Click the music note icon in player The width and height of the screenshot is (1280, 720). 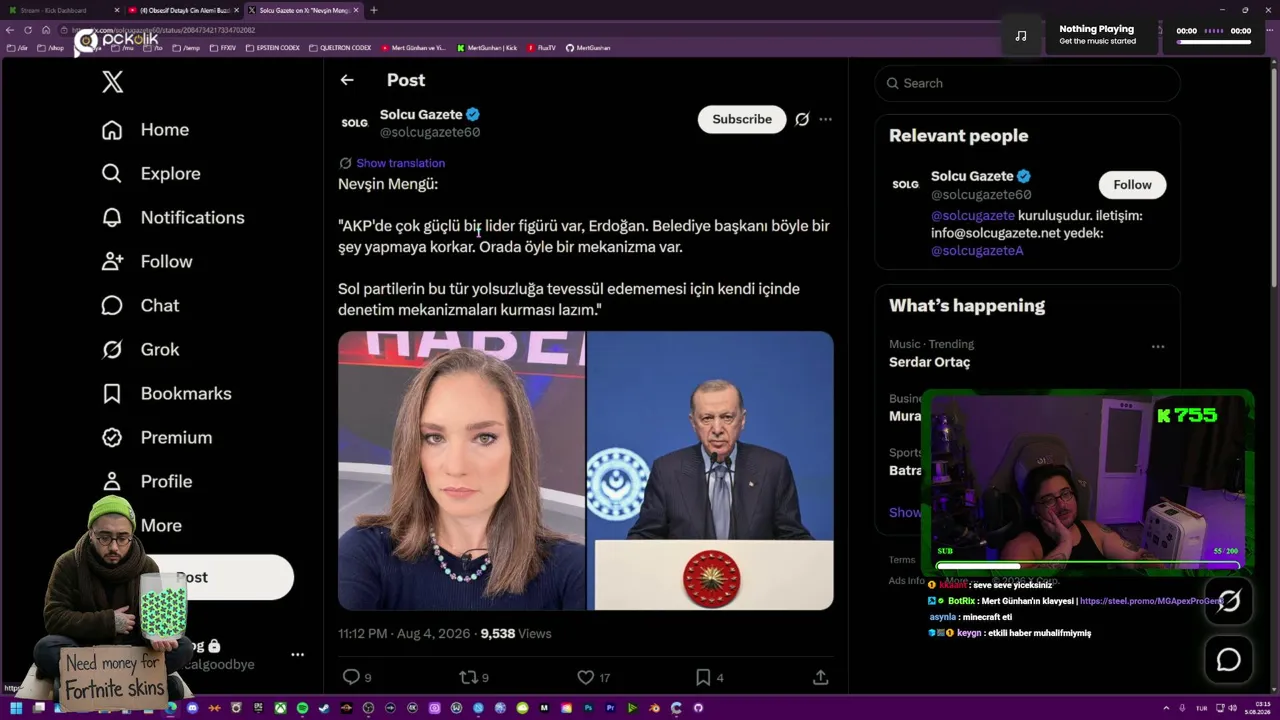(1020, 36)
